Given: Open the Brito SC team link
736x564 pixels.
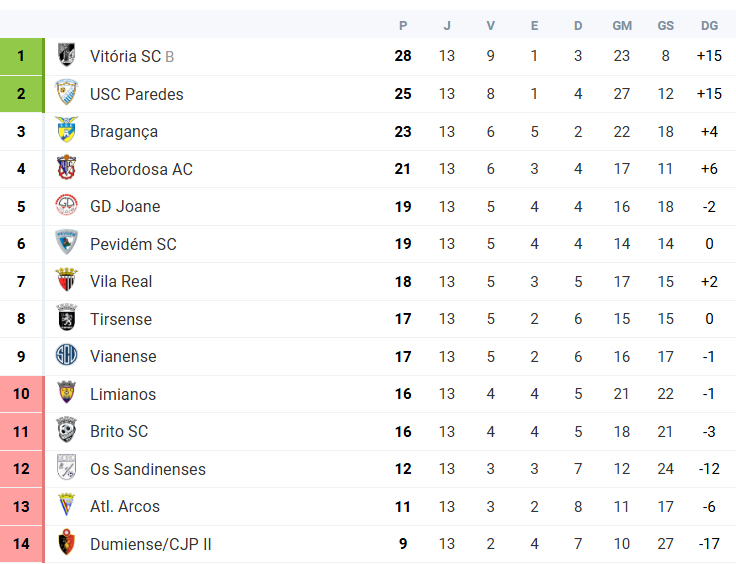Looking at the screenshot, I should 119,431.
